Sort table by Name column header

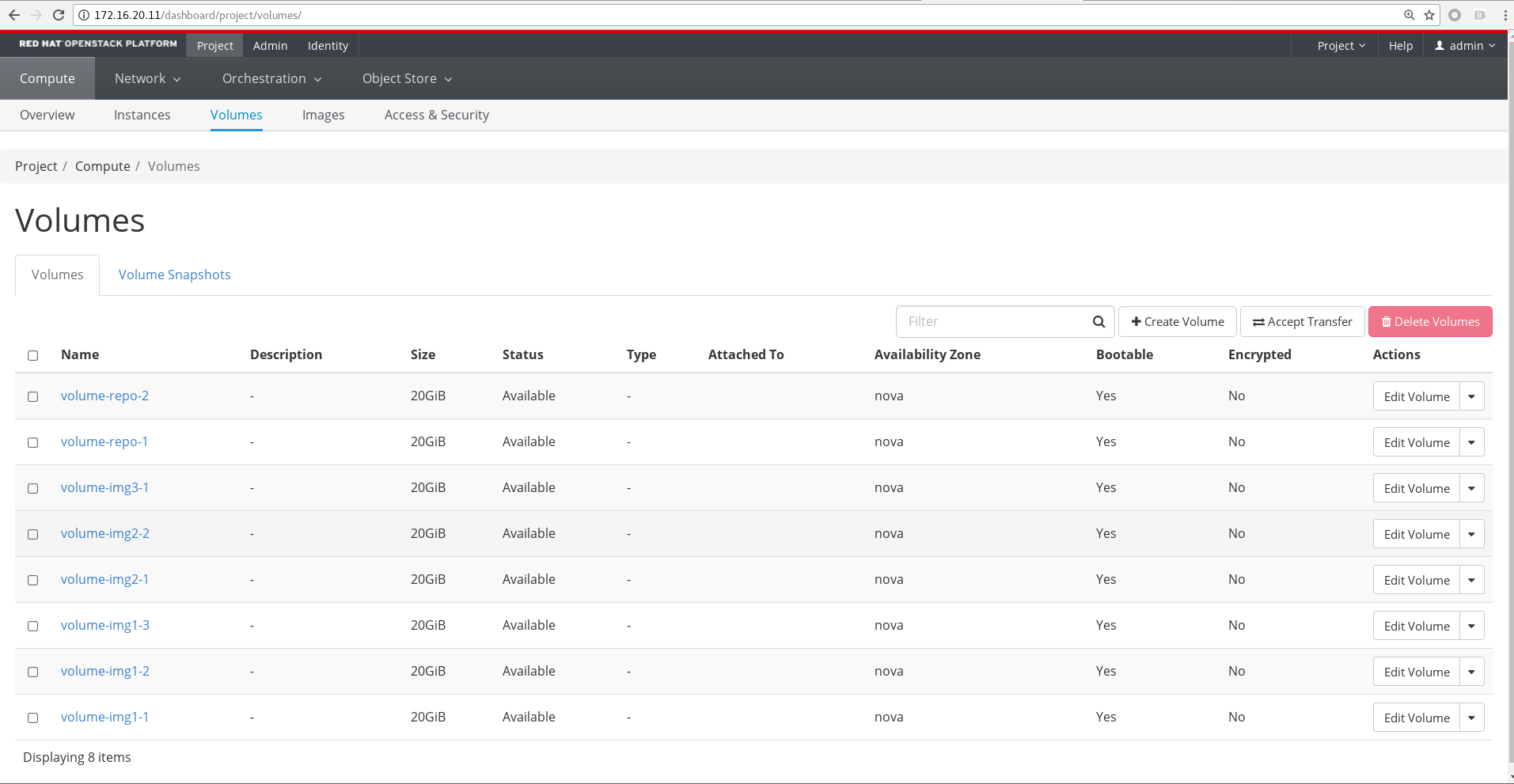pyautogui.click(x=80, y=354)
